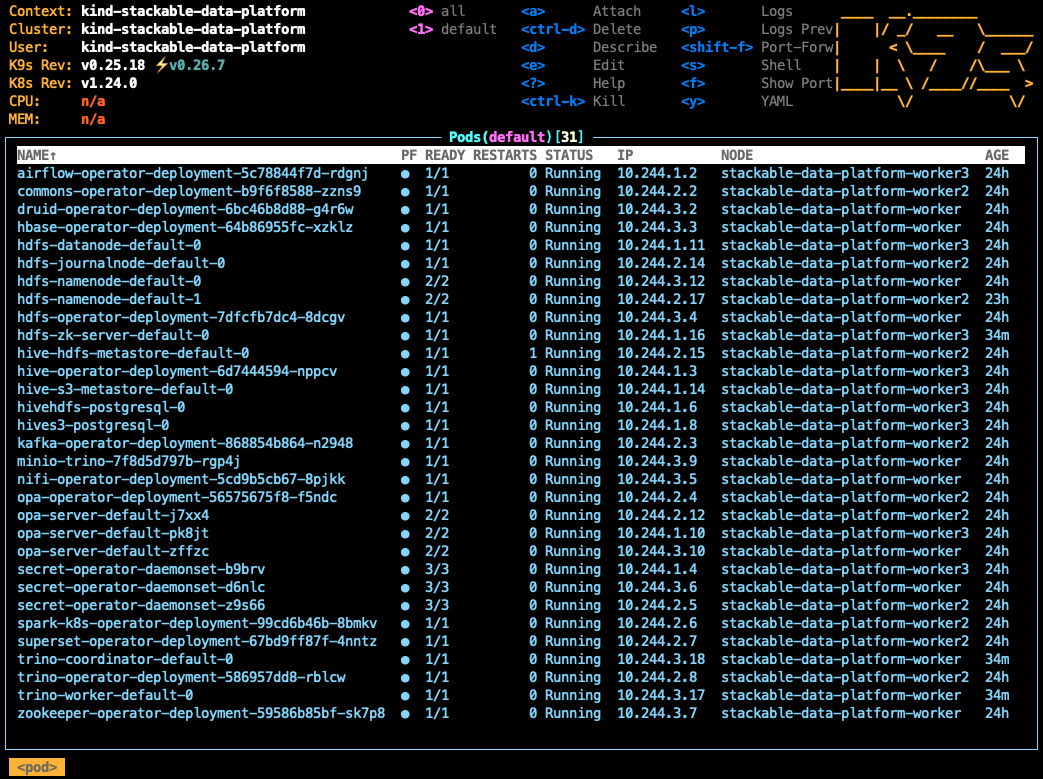Click the K8s Rev v1.24.0 value
The image size is (1043, 779).
109,83
